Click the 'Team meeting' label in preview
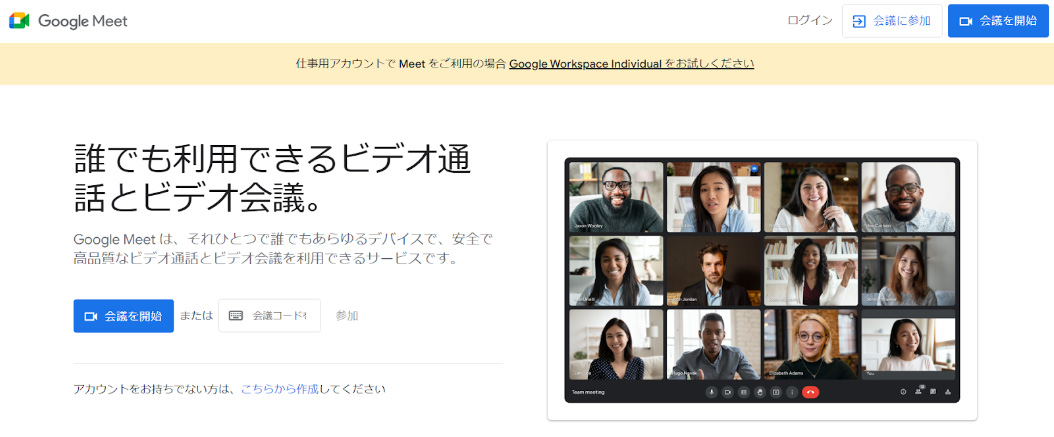This screenshot has height=437, width=1054. tap(588, 392)
